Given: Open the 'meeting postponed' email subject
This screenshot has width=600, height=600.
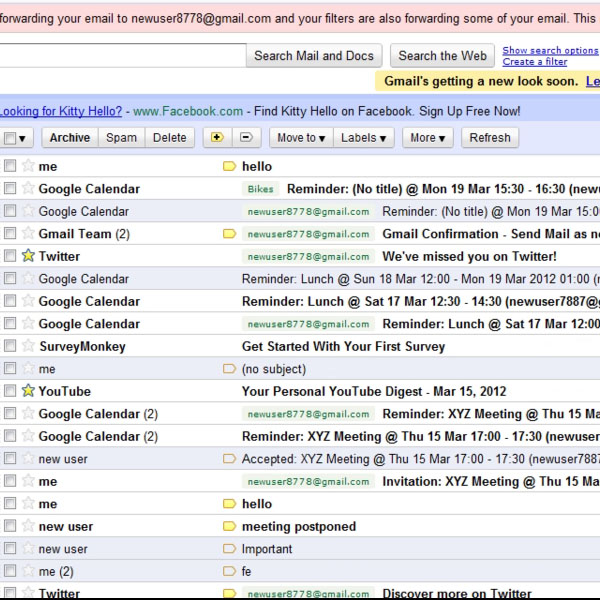Looking at the screenshot, I should [x=299, y=526].
